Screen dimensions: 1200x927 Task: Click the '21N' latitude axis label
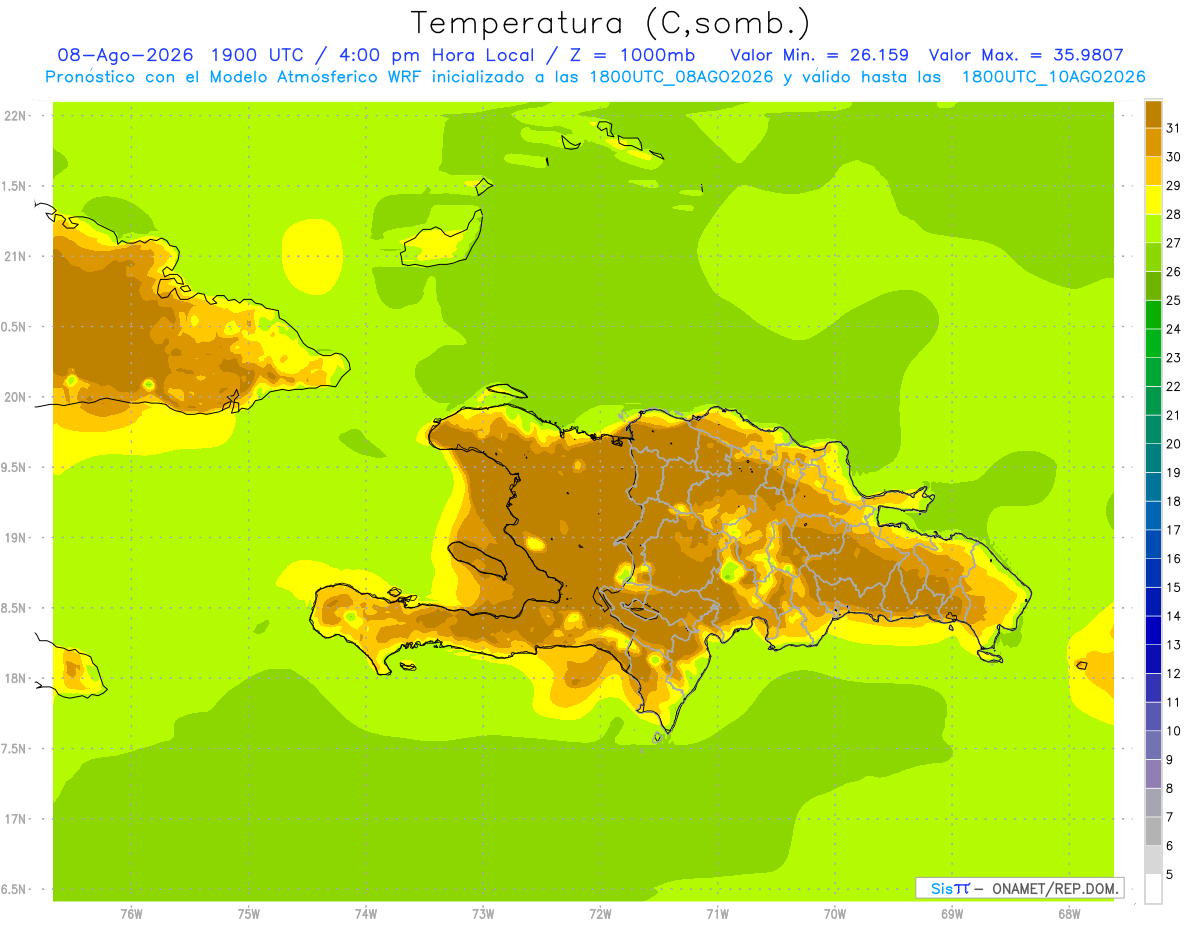pyautogui.click(x=14, y=256)
